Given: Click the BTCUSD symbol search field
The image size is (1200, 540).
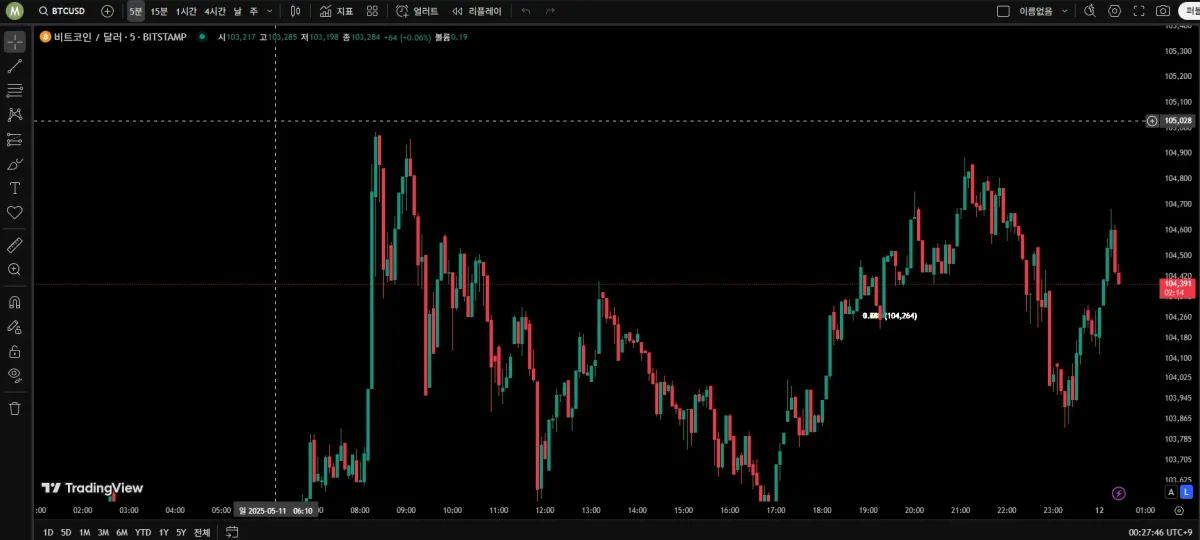Looking at the screenshot, I should click(x=61, y=11).
